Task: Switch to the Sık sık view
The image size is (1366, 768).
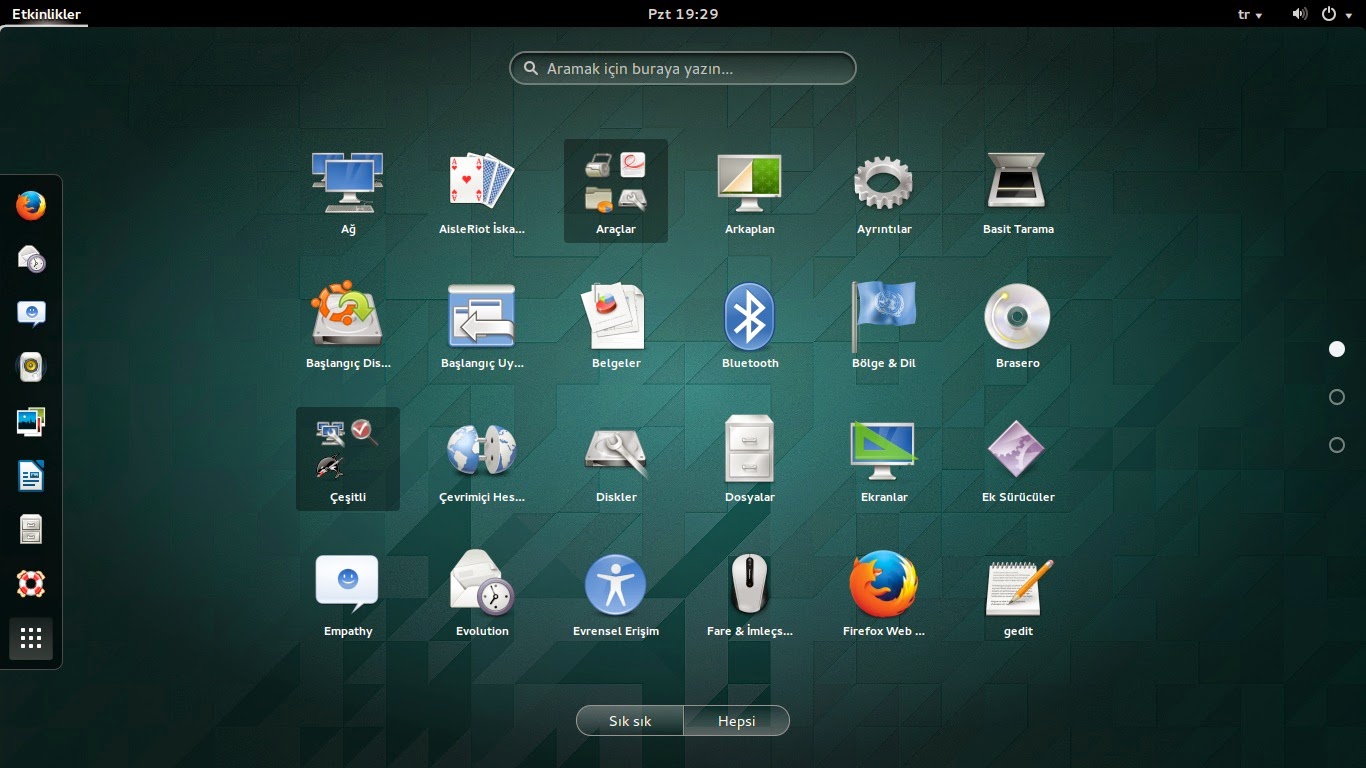Action: (629, 720)
